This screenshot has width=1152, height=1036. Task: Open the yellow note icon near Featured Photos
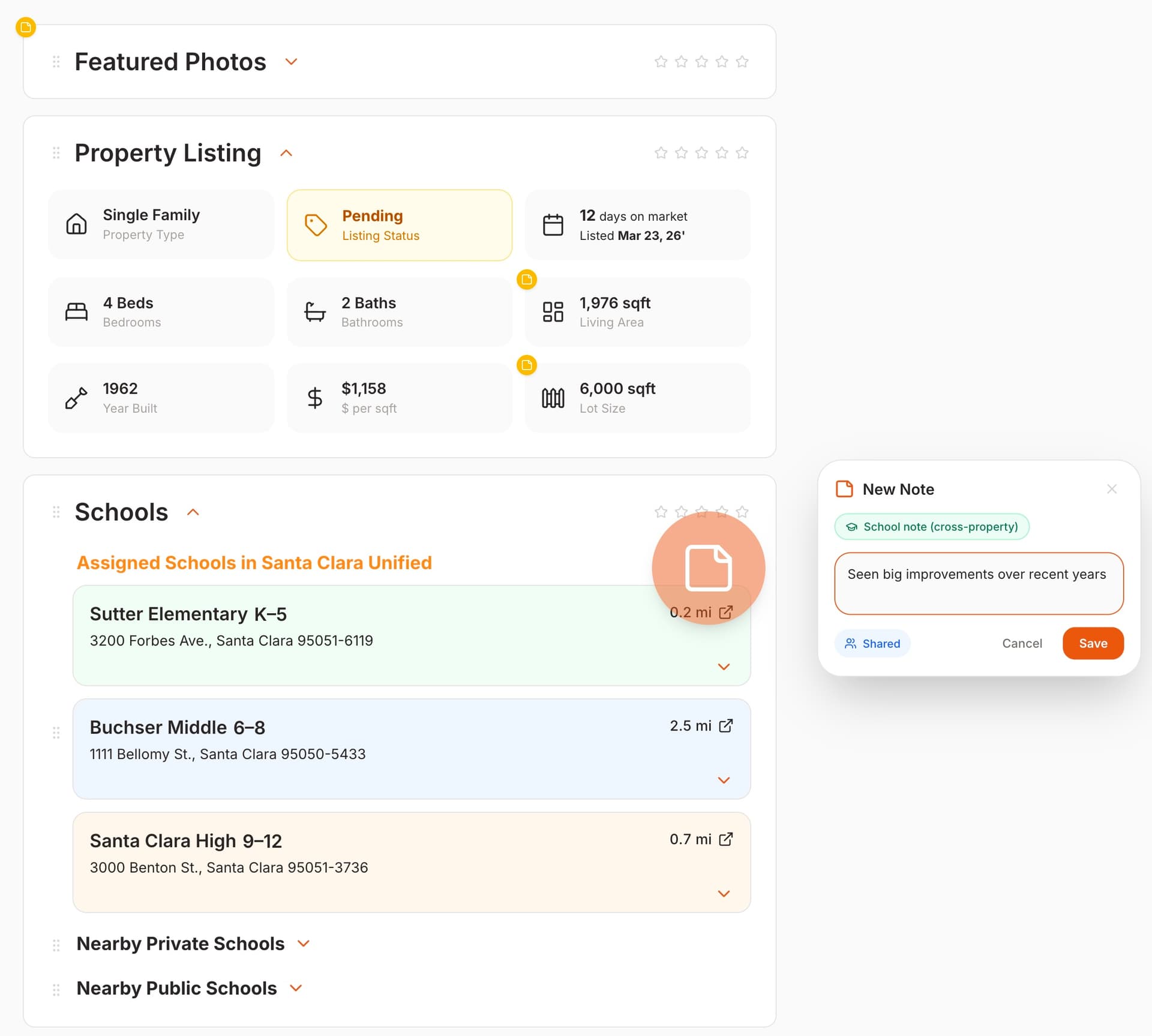tap(25, 26)
